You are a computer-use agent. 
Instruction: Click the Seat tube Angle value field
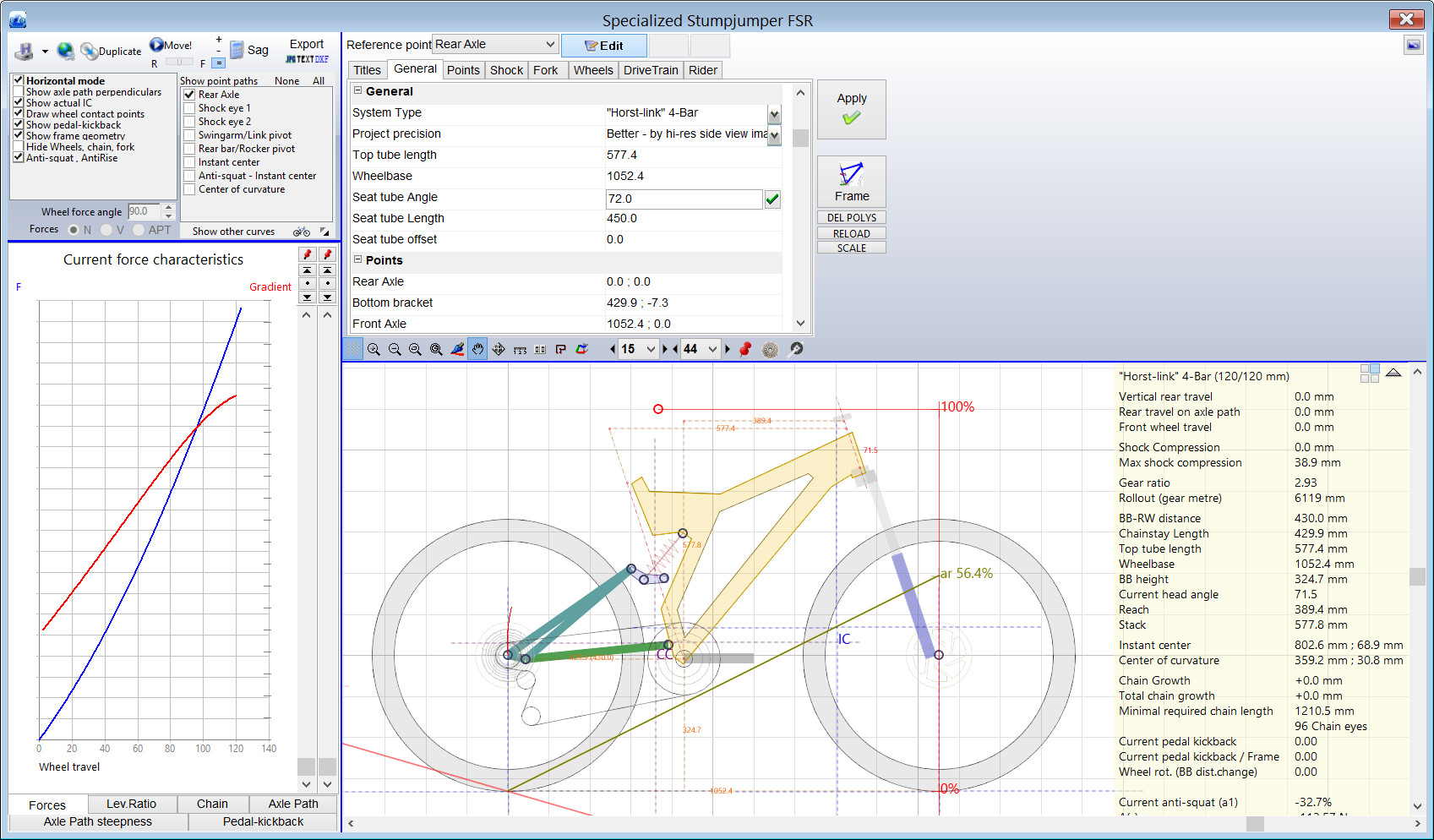click(x=684, y=199)
